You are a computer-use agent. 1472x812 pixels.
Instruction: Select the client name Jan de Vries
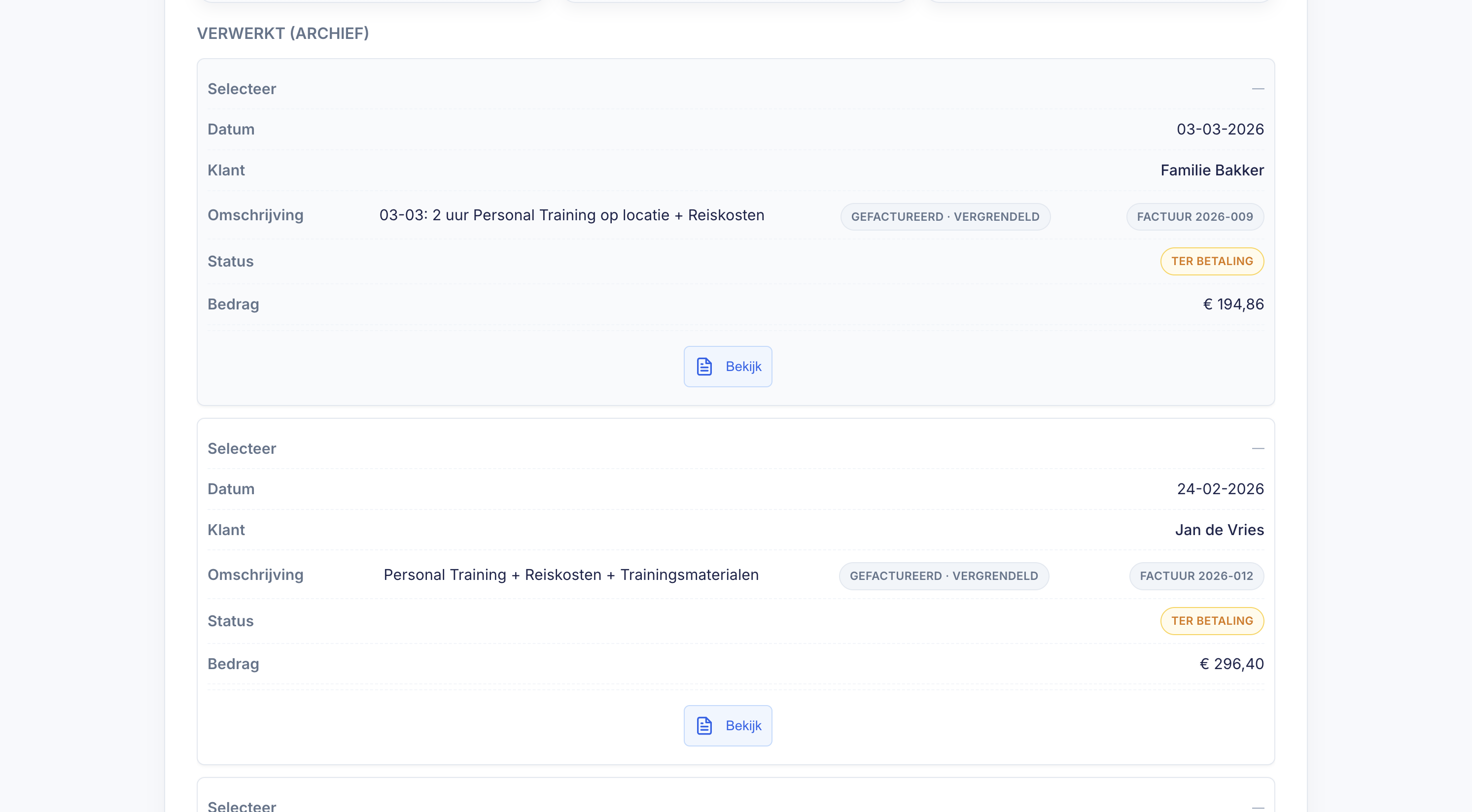coord(1219,530)
